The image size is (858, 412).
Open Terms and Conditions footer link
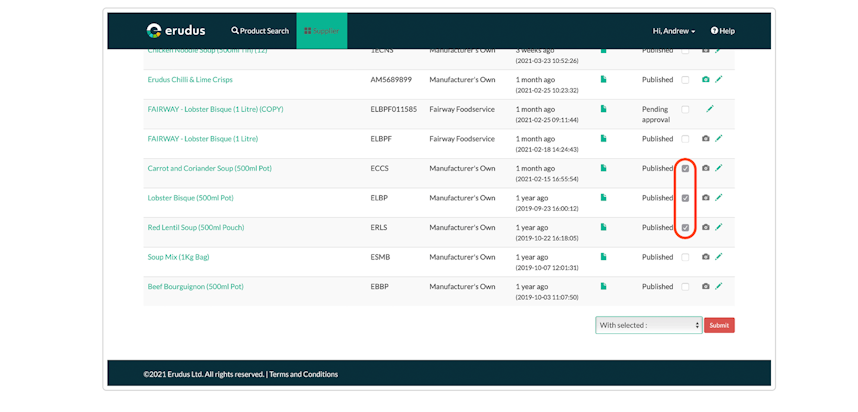[304, 375]
